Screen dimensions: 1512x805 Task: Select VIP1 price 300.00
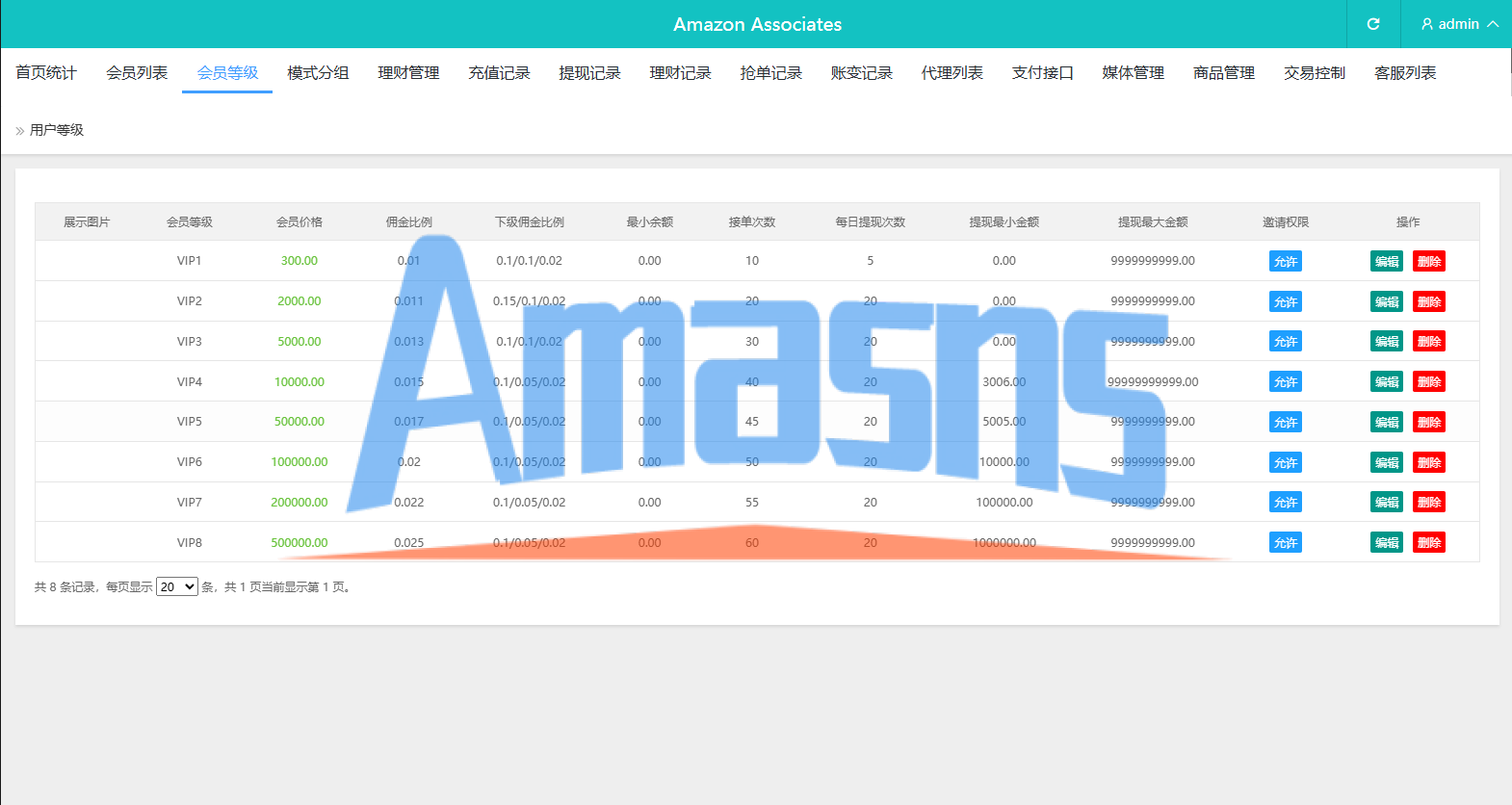[x=300, y=261]
